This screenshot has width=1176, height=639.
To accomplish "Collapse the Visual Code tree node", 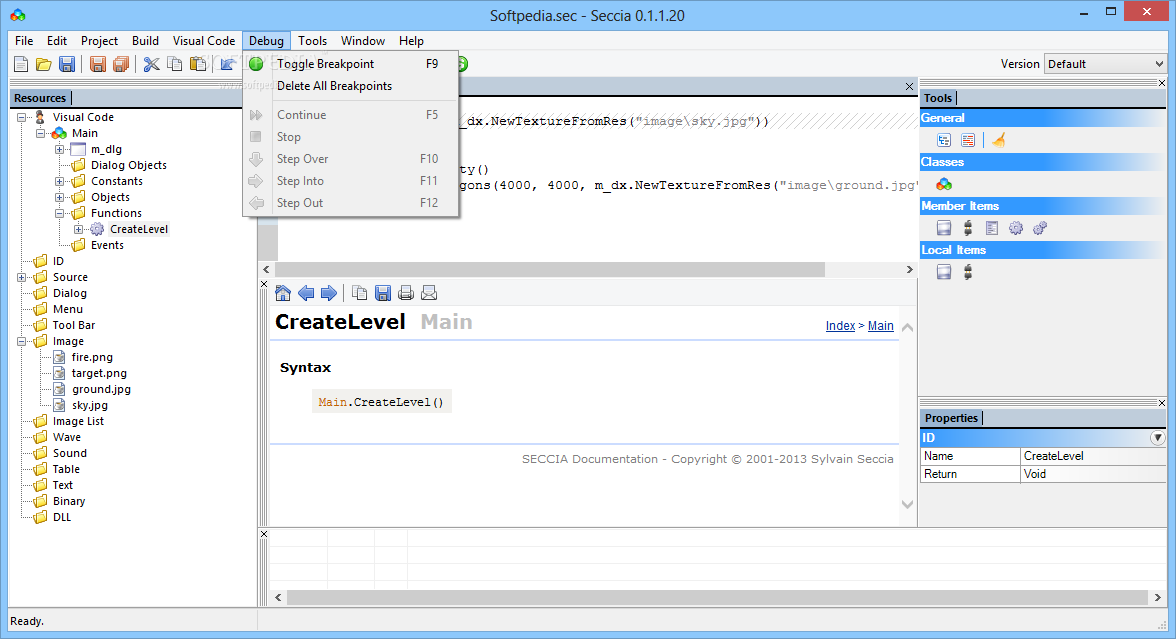I will [22, 117].
